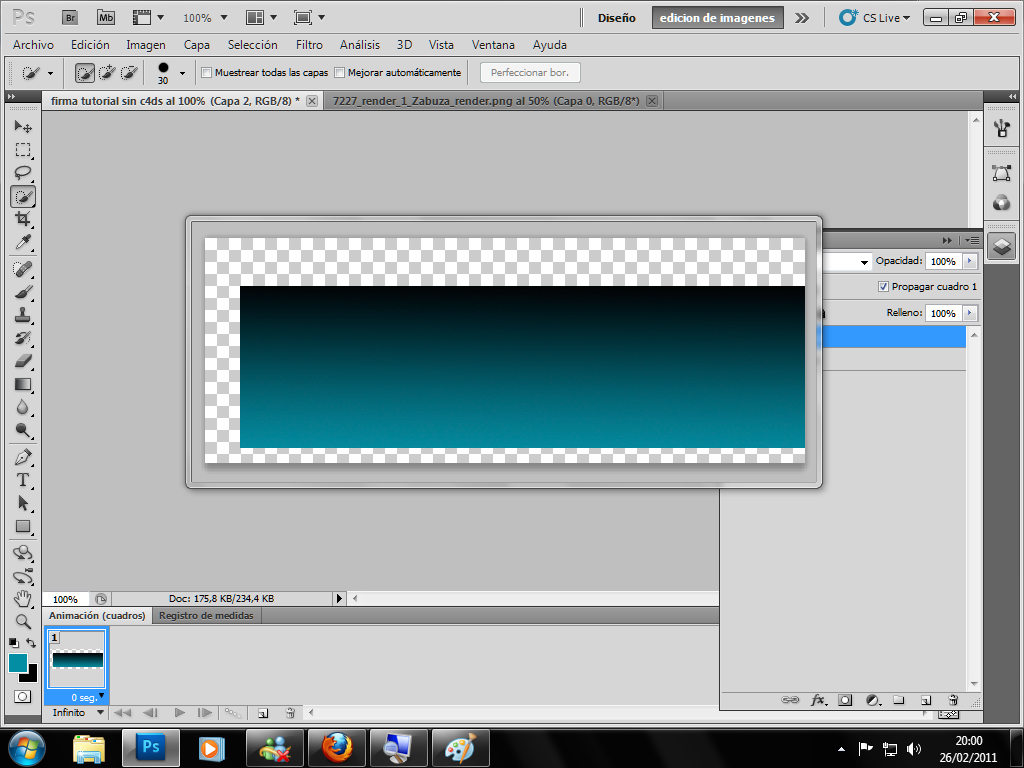Select the Hand tool

point(23,598)
